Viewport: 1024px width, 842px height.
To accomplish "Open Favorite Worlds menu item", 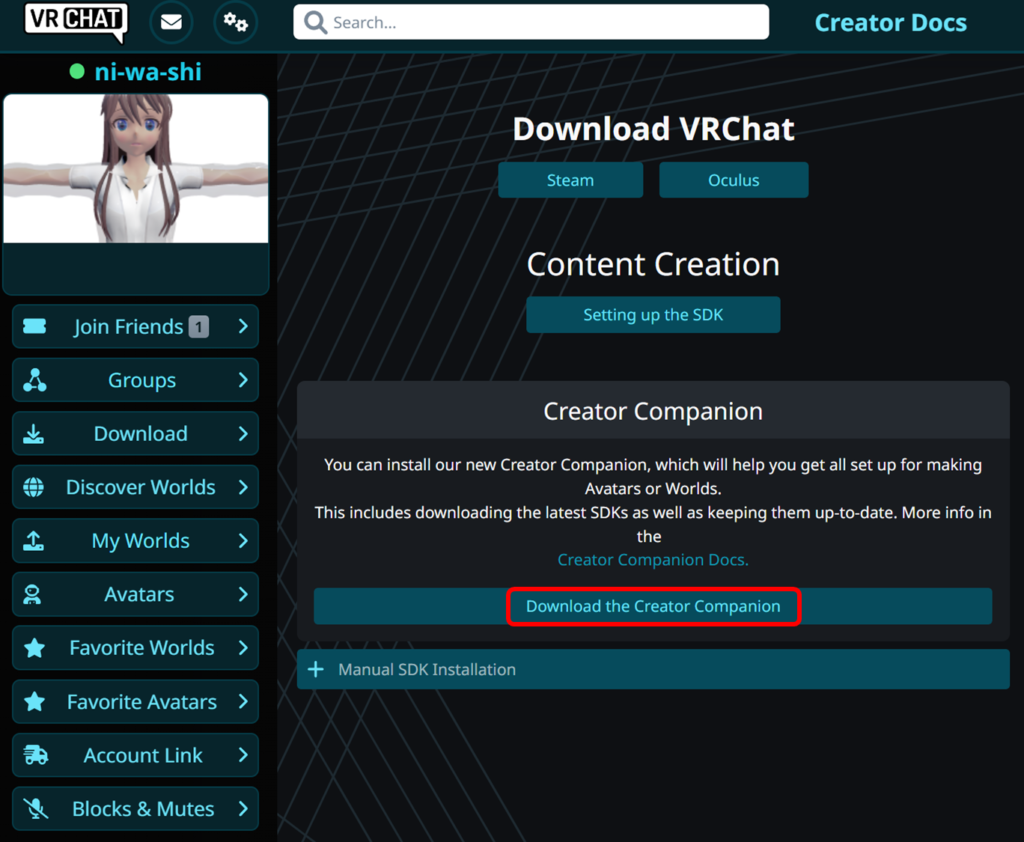I will point(140,648).
